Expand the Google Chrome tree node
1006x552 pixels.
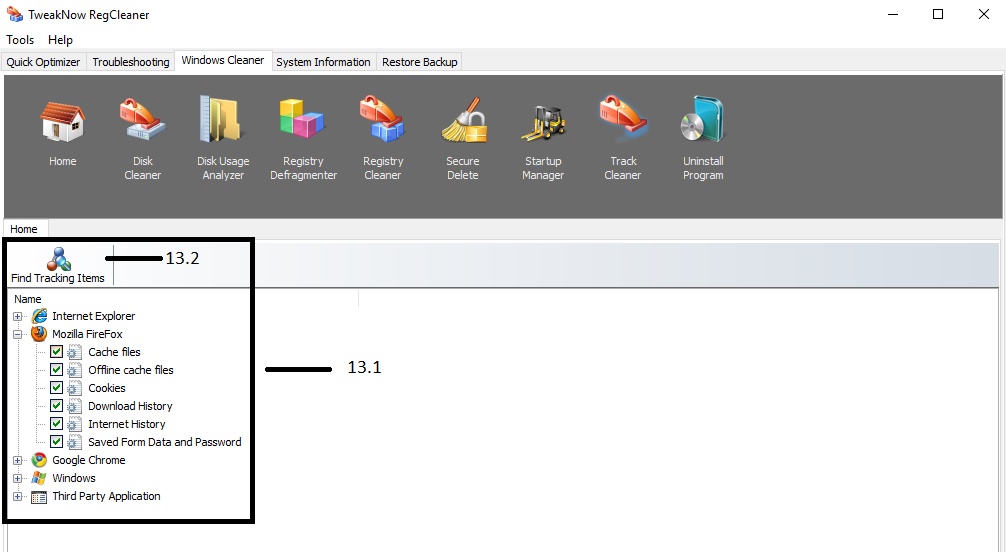[18, 460]
